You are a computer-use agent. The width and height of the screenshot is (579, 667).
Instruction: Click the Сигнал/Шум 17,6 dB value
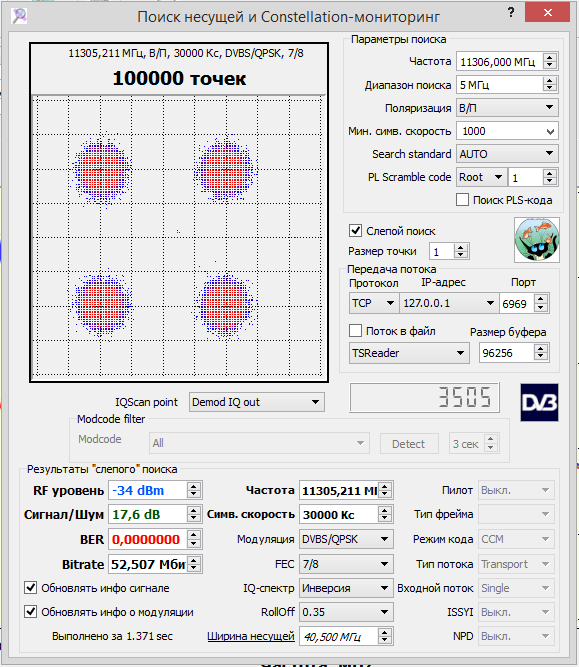[x=148, y=514]
